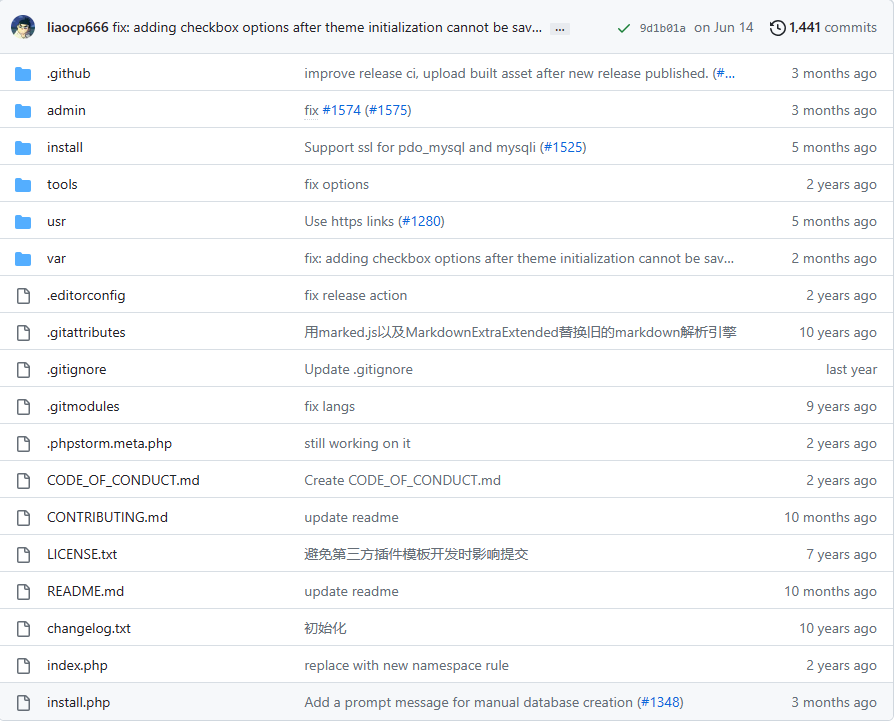Viewport: 894px width, 724px height.
Task: Click liaocp666's avatar image
Action: tap(23, 27)
